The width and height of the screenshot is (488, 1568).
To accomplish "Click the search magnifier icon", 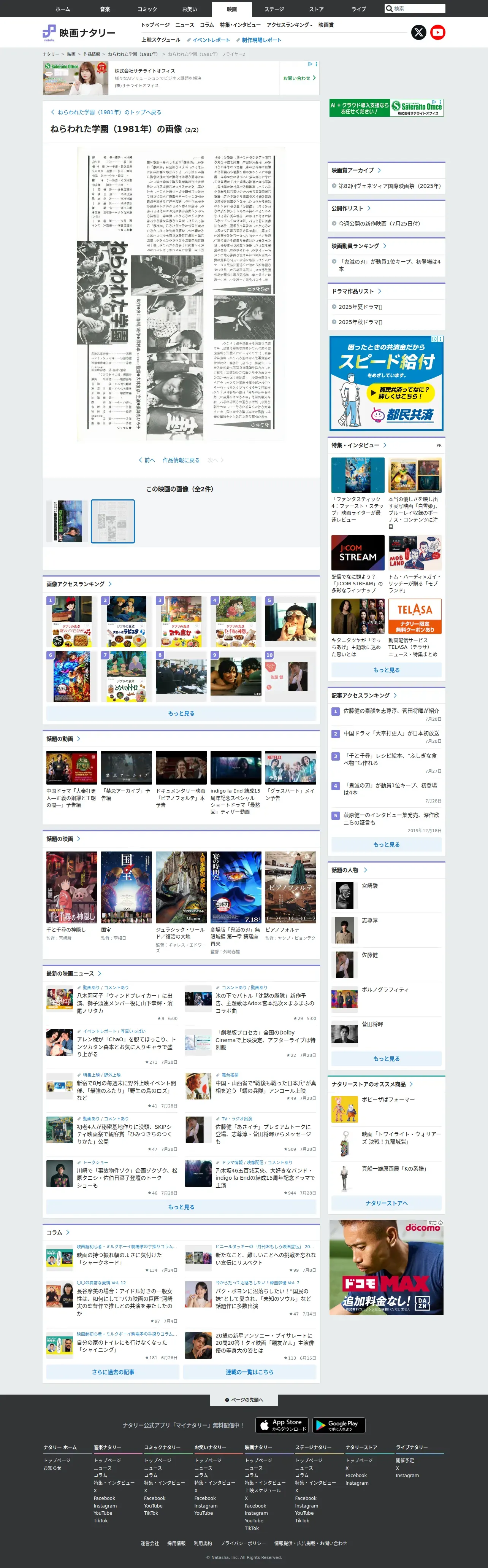I will point(390,8).
